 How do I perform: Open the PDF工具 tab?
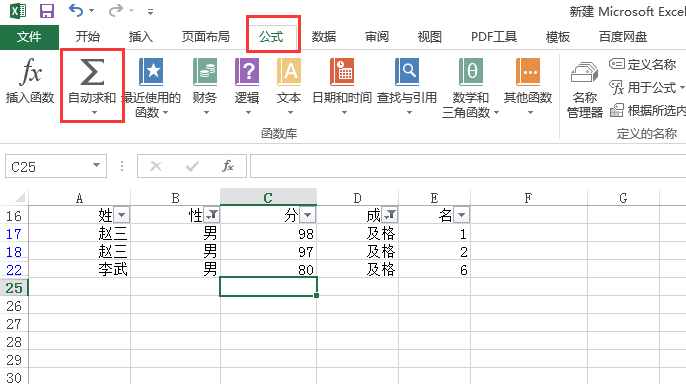(494, 37)
